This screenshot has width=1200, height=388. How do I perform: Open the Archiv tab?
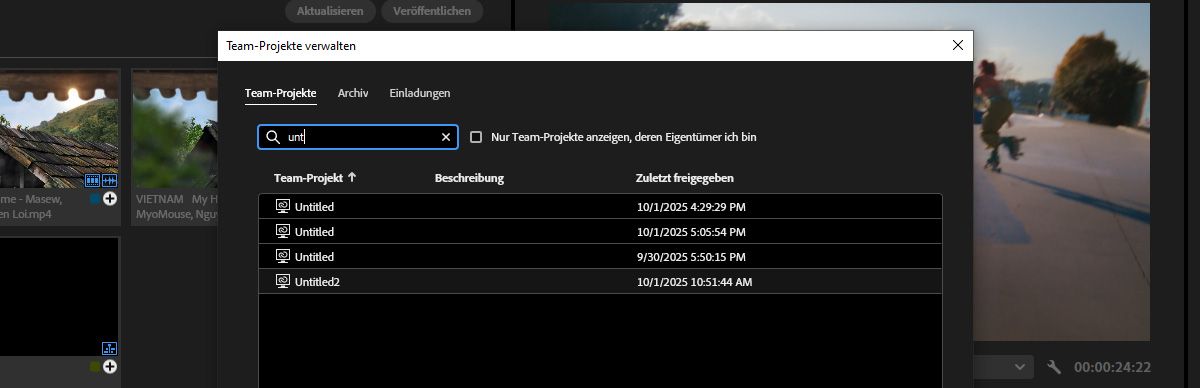(353, 93)
